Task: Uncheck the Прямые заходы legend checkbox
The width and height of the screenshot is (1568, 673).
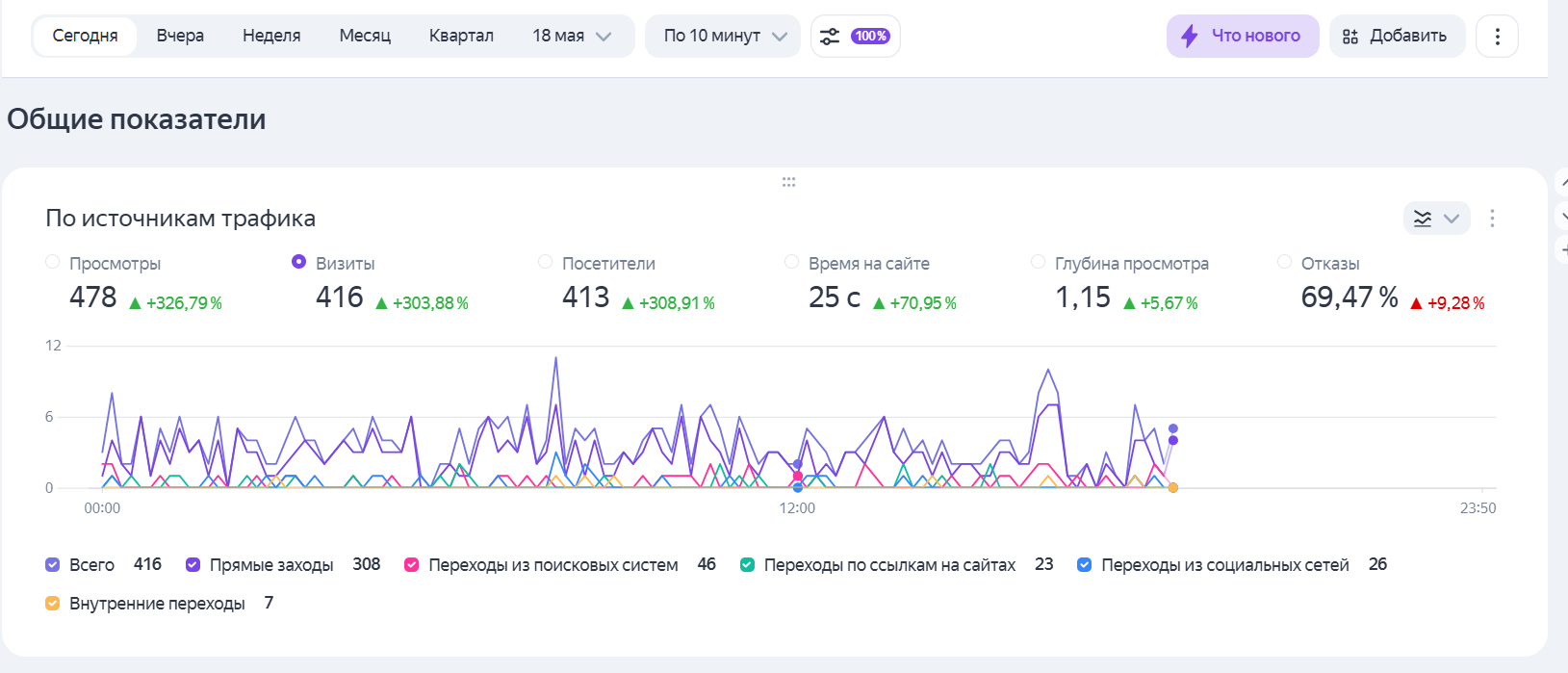Action: pyautogui.click(x=193, y=565)
